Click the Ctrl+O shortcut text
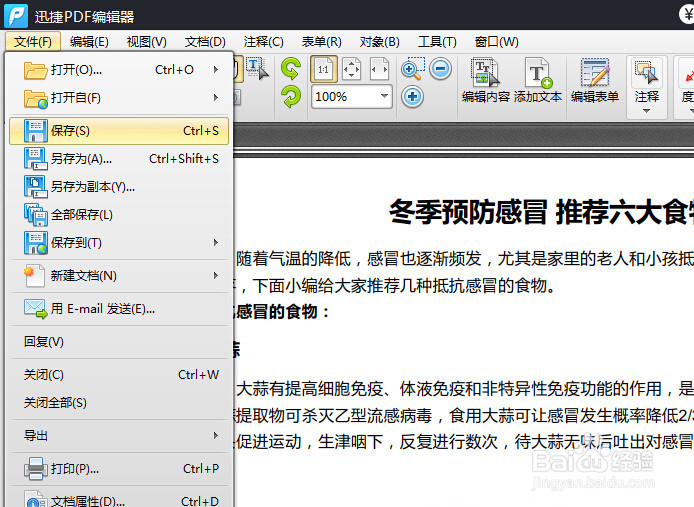Viewport: 694px width, 507px height. click(174, 70)
